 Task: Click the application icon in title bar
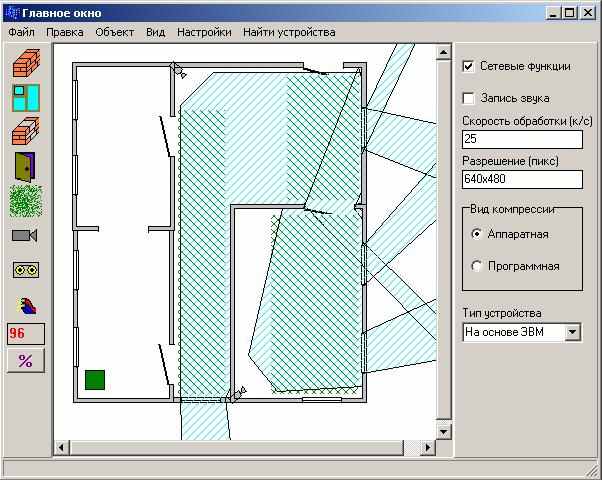(x=13, y=13)
